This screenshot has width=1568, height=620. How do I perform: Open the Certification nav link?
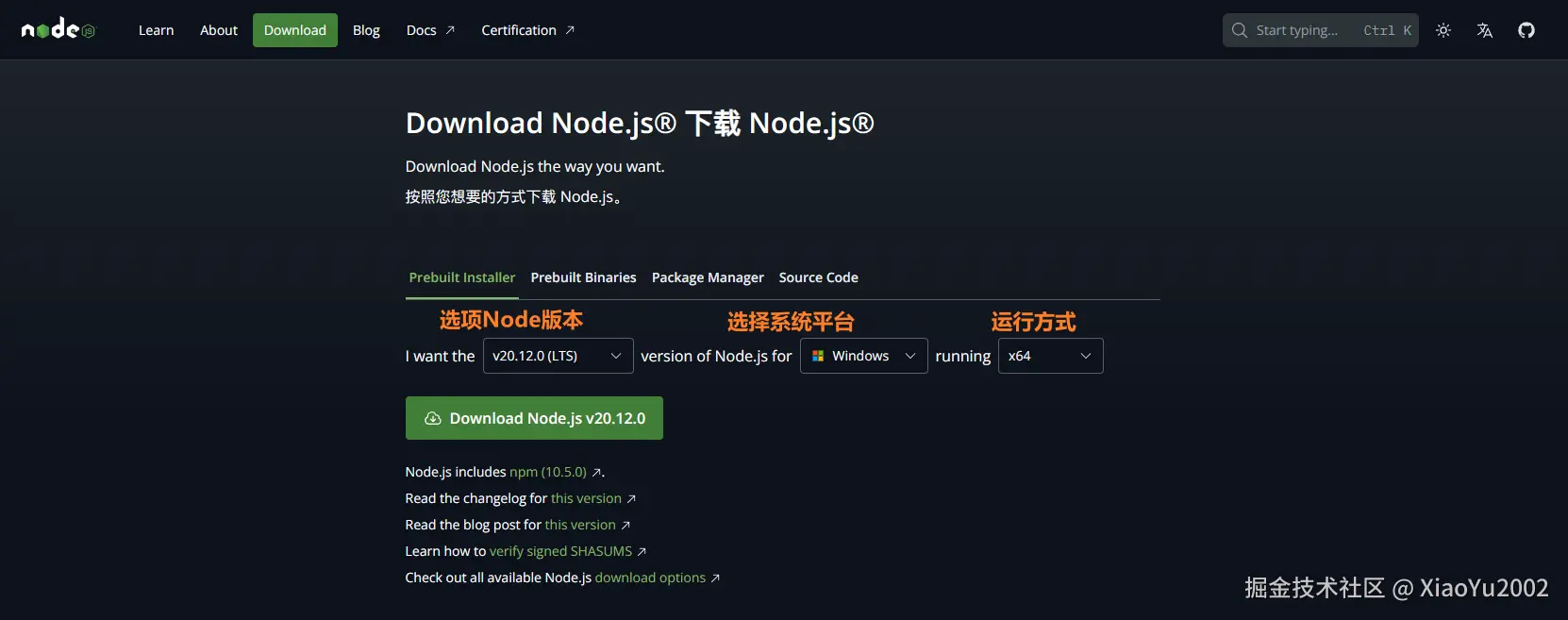pyautogui.click(x=527, y=30)
